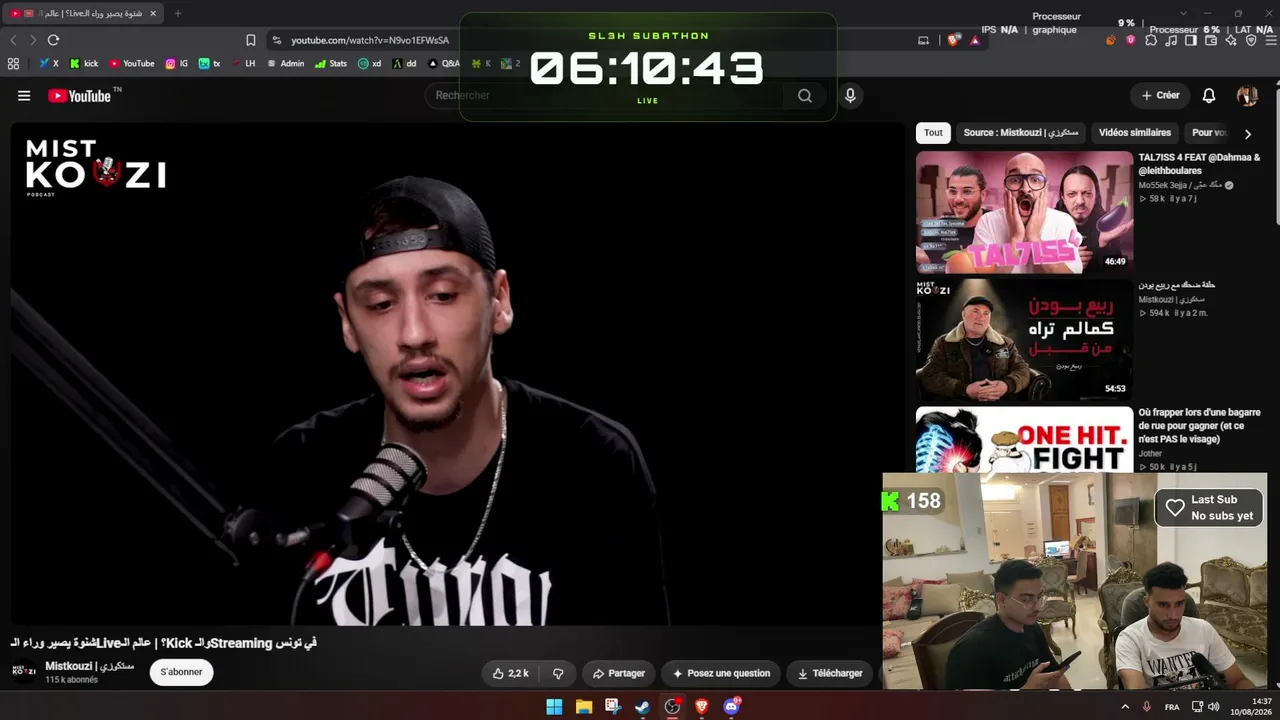Open the taskbar clock showing 14:37
This screenshot has height=720, width=1280.
pos(1251,707)
